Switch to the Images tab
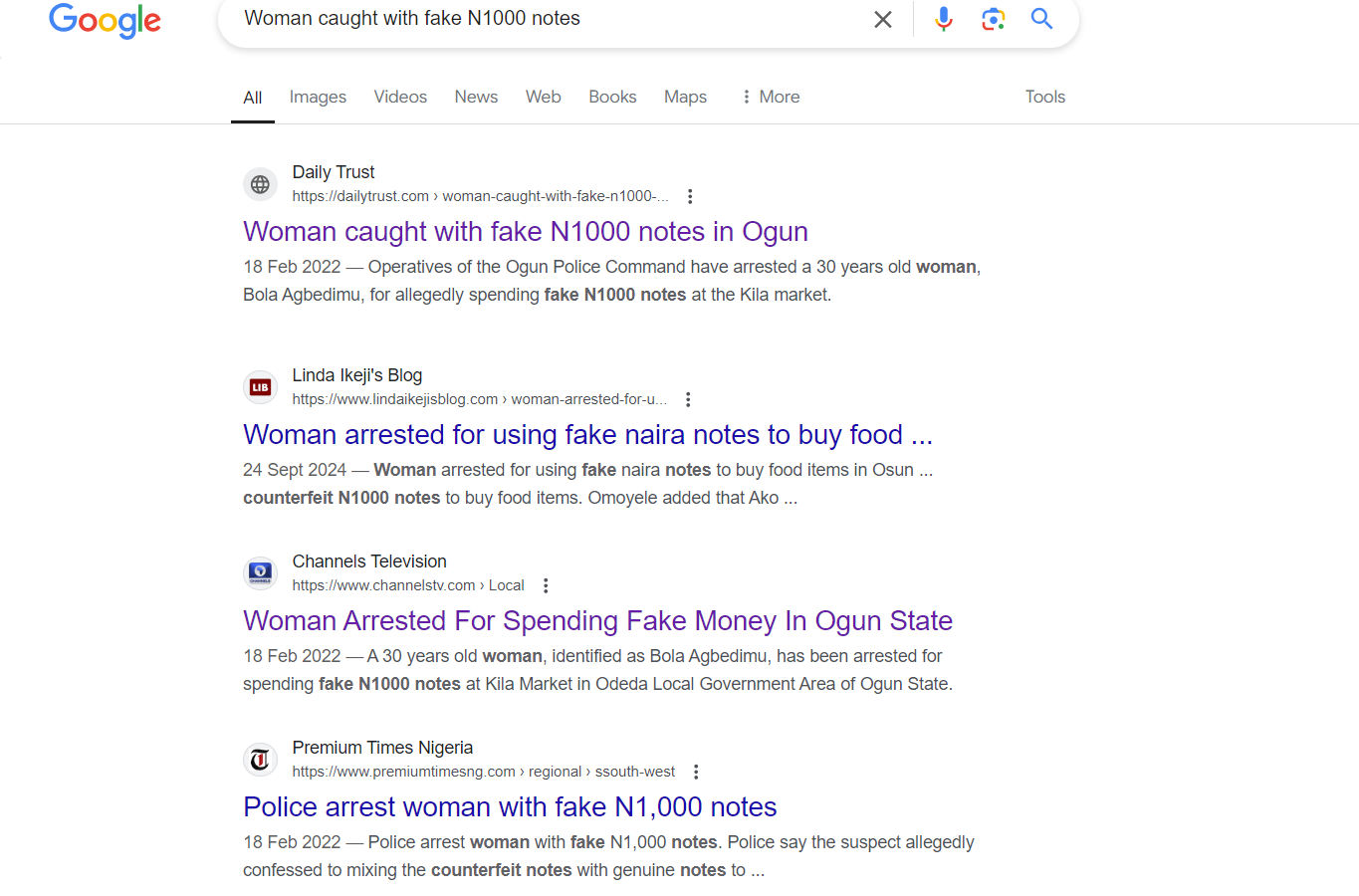The height and width of the screenshot is (896, 1359). (318, 97)
